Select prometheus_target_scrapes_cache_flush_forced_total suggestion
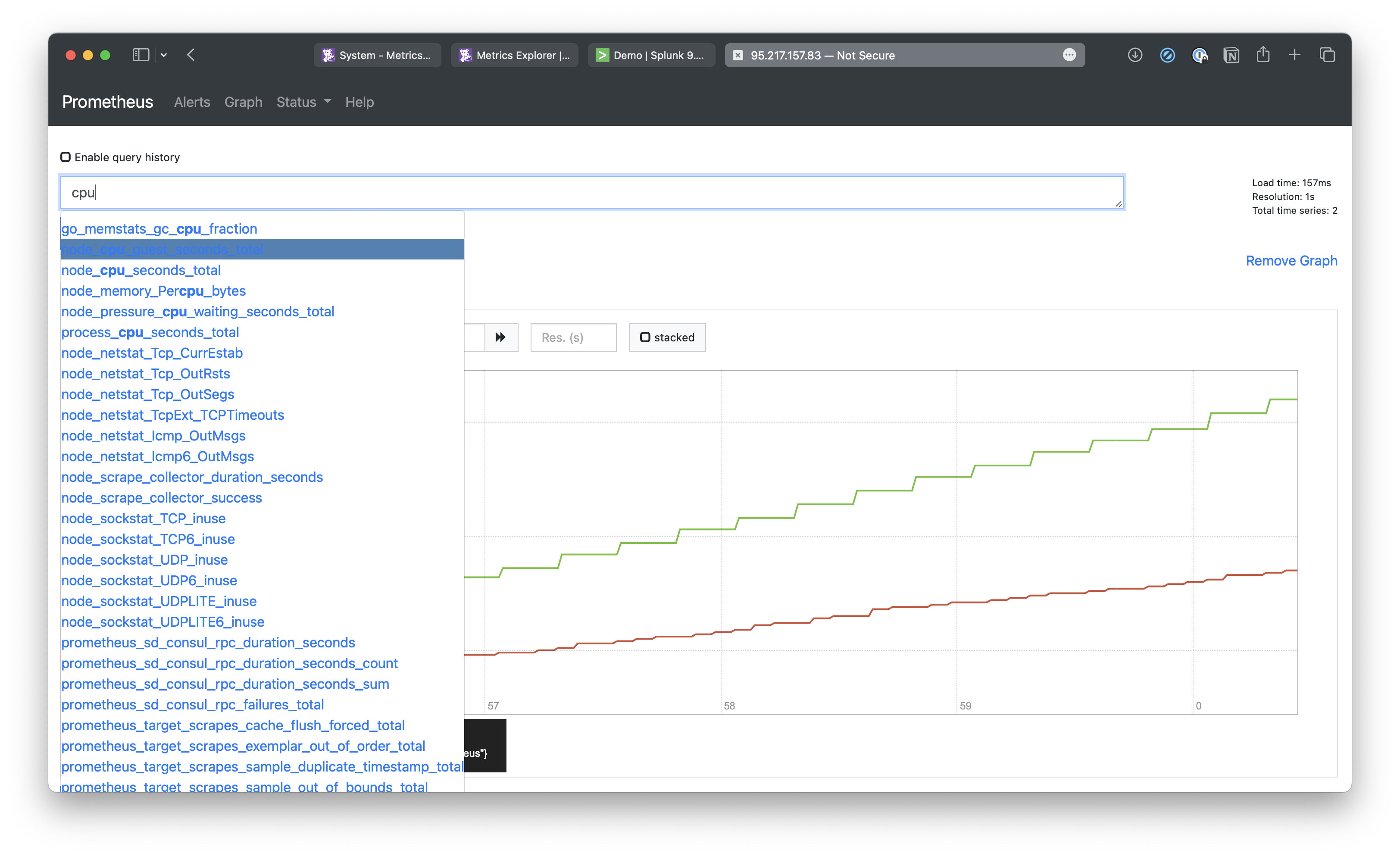This screenshot has width=1400, height=856. (262, 725)
